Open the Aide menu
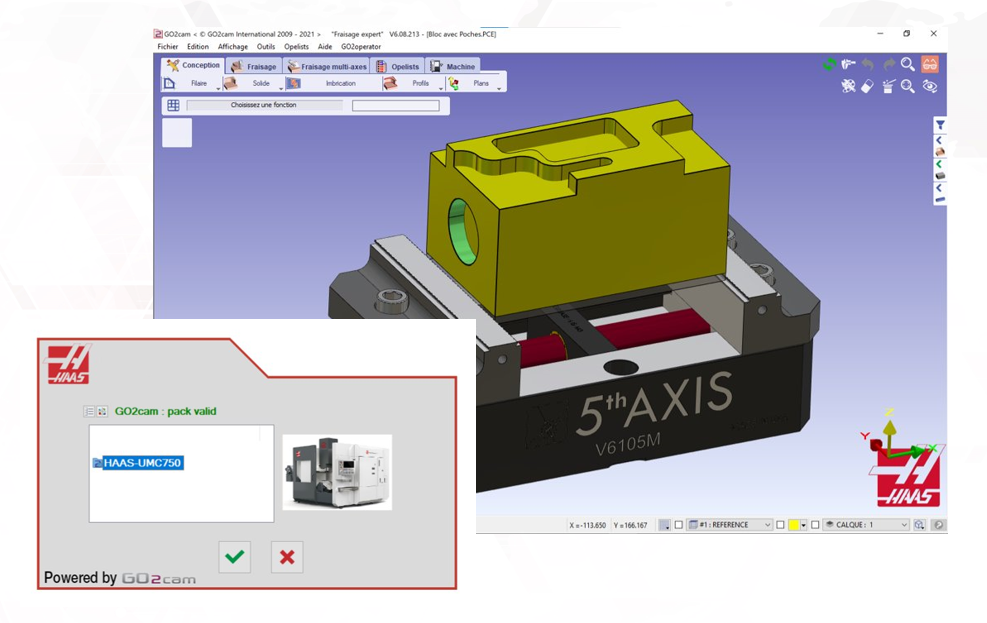The width and height of the screenshot is (987, 623). click(325, 47)
